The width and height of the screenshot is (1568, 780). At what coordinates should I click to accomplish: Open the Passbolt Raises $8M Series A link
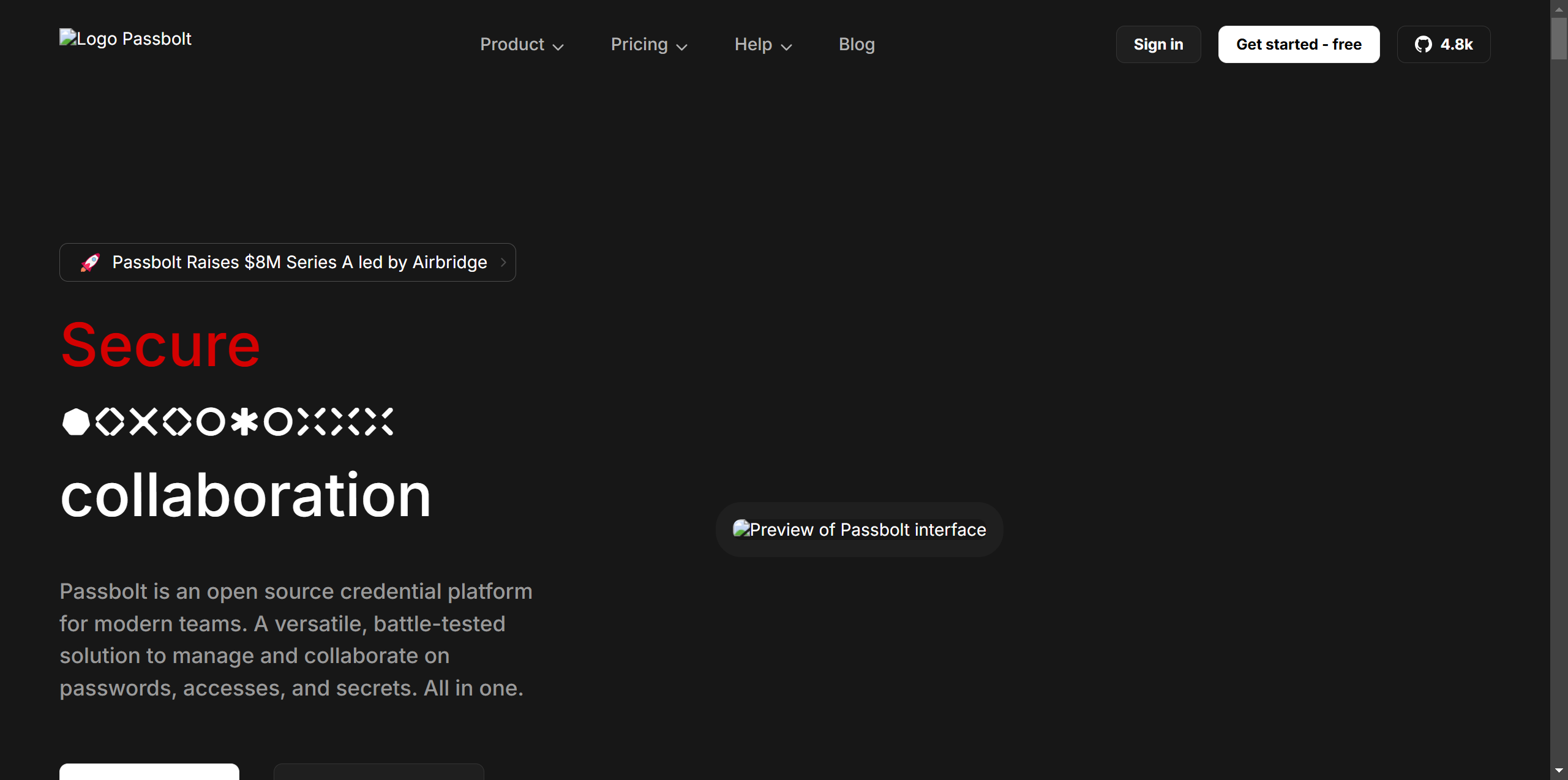point(299,263)
